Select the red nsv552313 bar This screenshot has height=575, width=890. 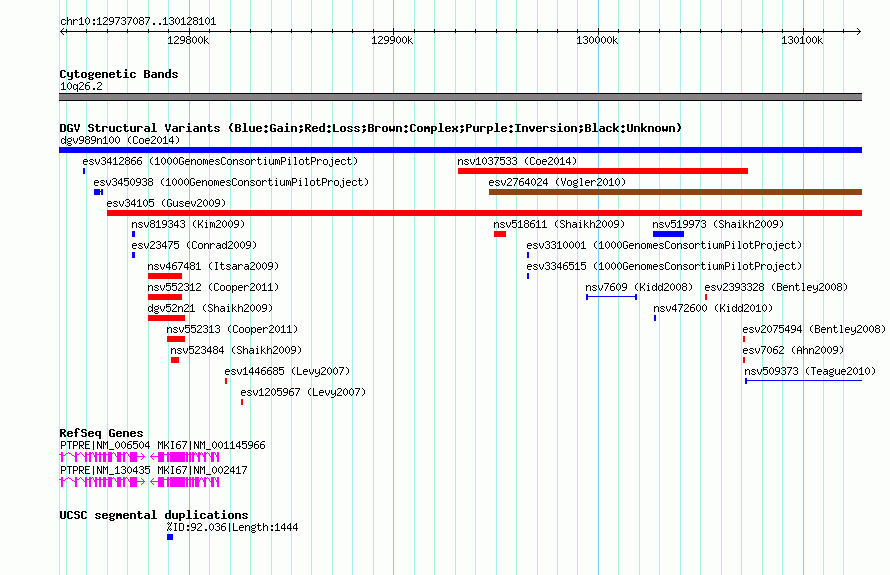175,339
